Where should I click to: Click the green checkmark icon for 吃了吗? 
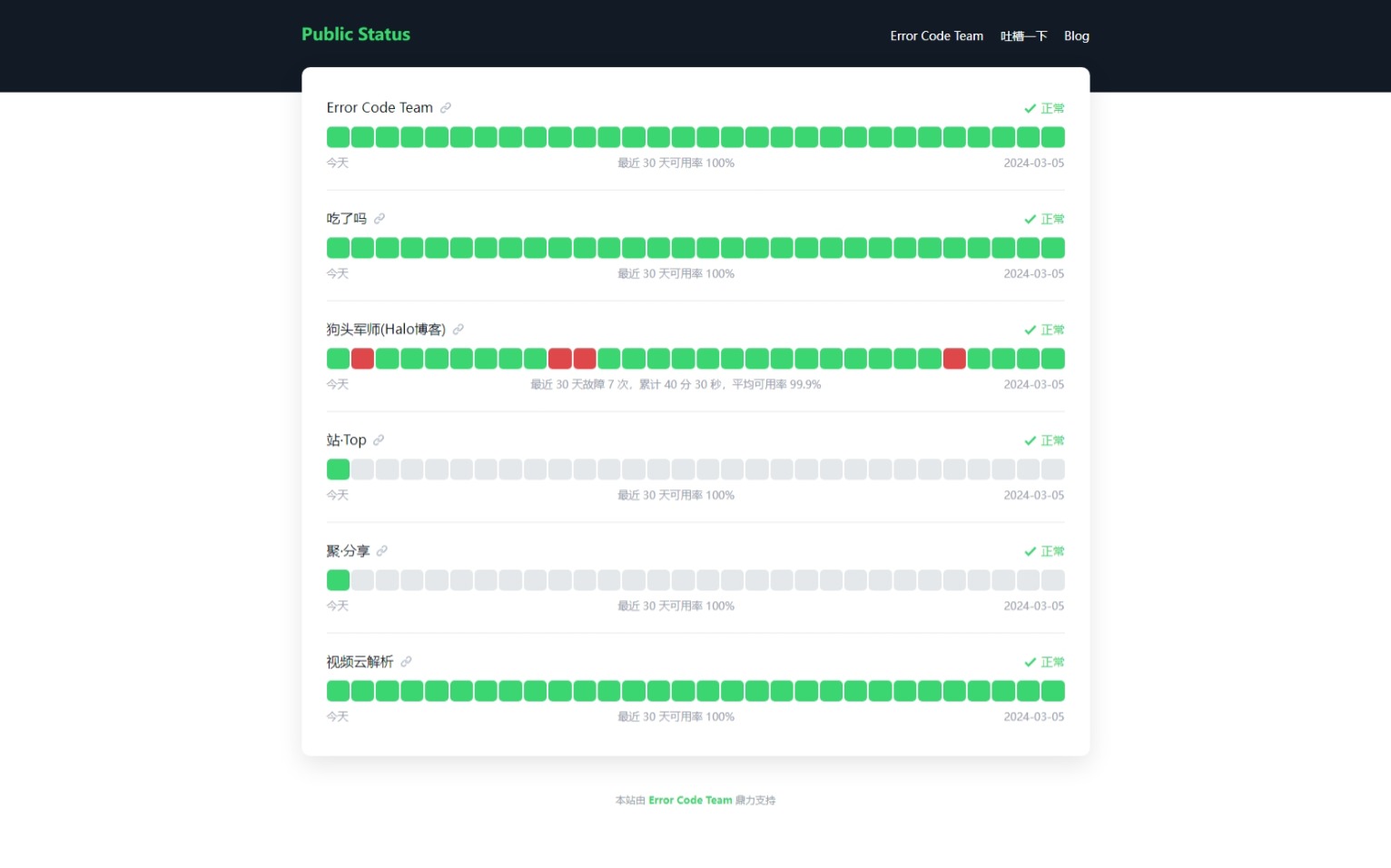coord(1030,219)
